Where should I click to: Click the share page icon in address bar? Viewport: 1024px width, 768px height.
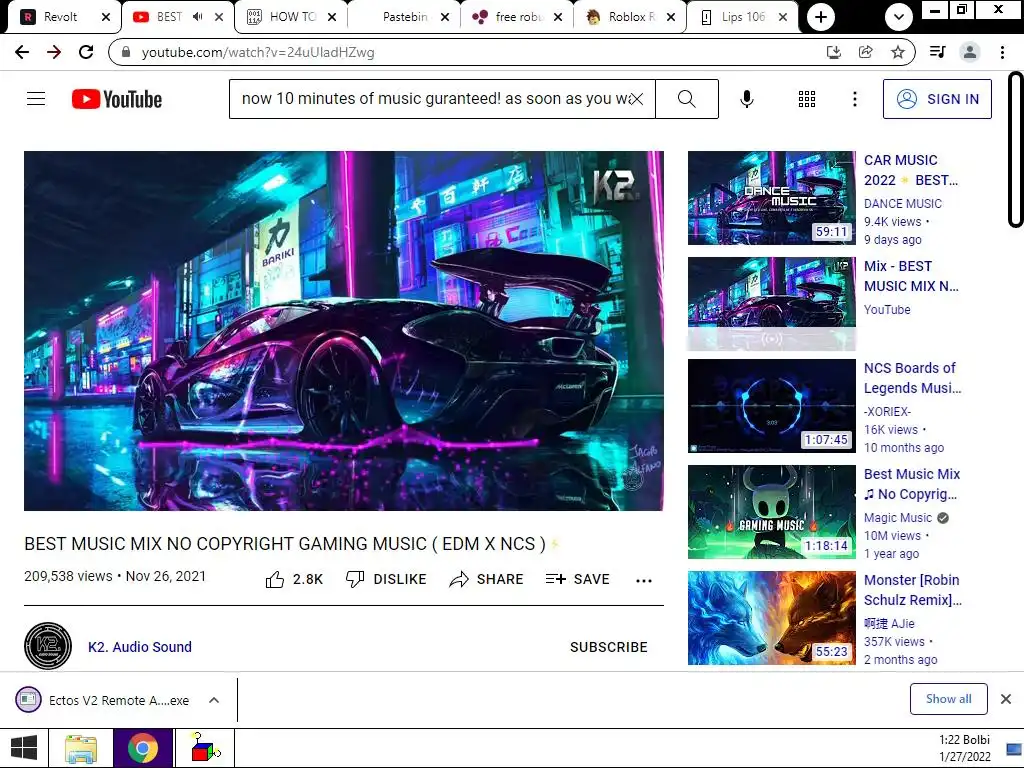pyautogui.click(x=866, y=52)
